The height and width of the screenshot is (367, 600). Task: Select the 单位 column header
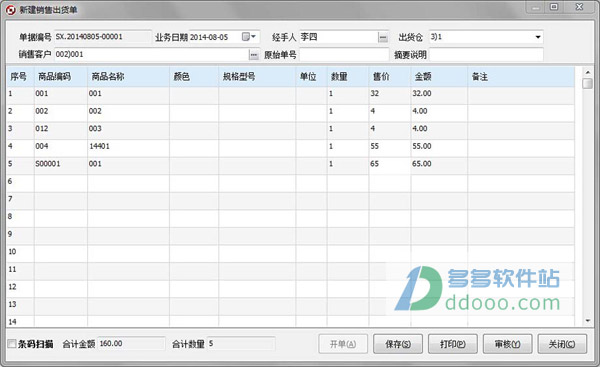(x=311, y=77)
